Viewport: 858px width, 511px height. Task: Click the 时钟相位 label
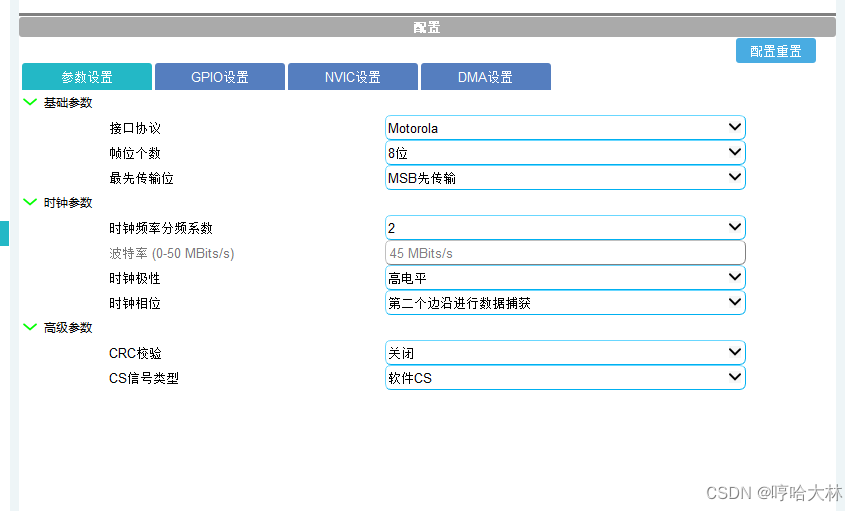pos(135,303)
